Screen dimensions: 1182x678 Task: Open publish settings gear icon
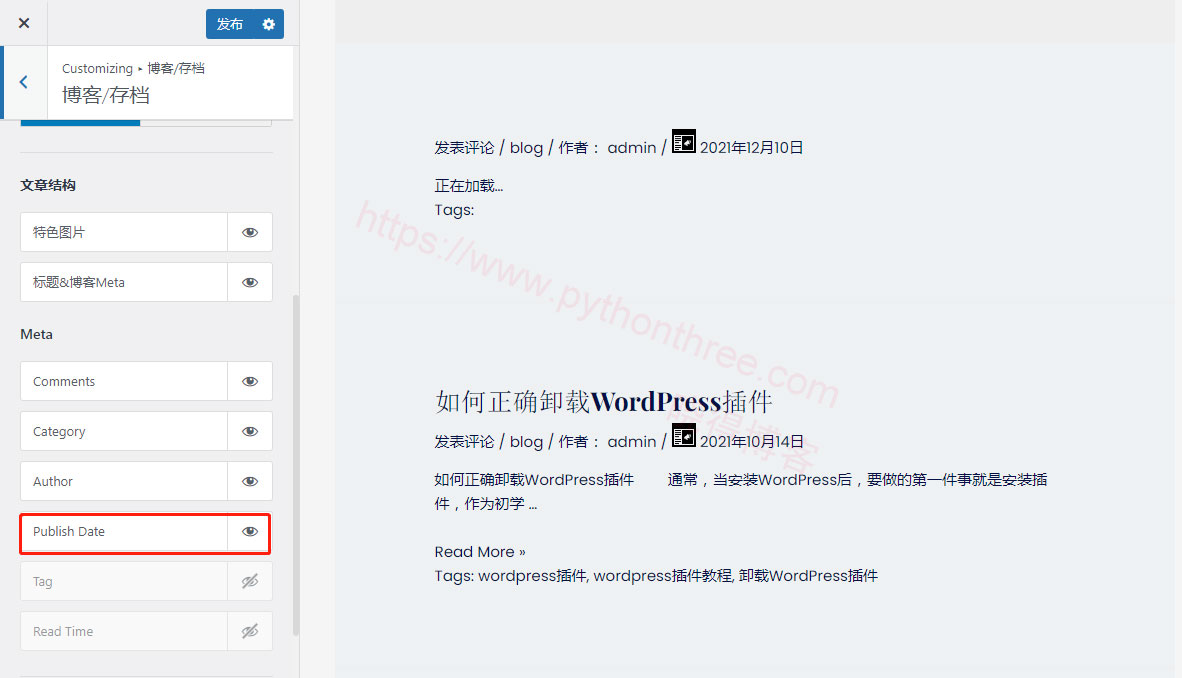click(x=269, y=24)
